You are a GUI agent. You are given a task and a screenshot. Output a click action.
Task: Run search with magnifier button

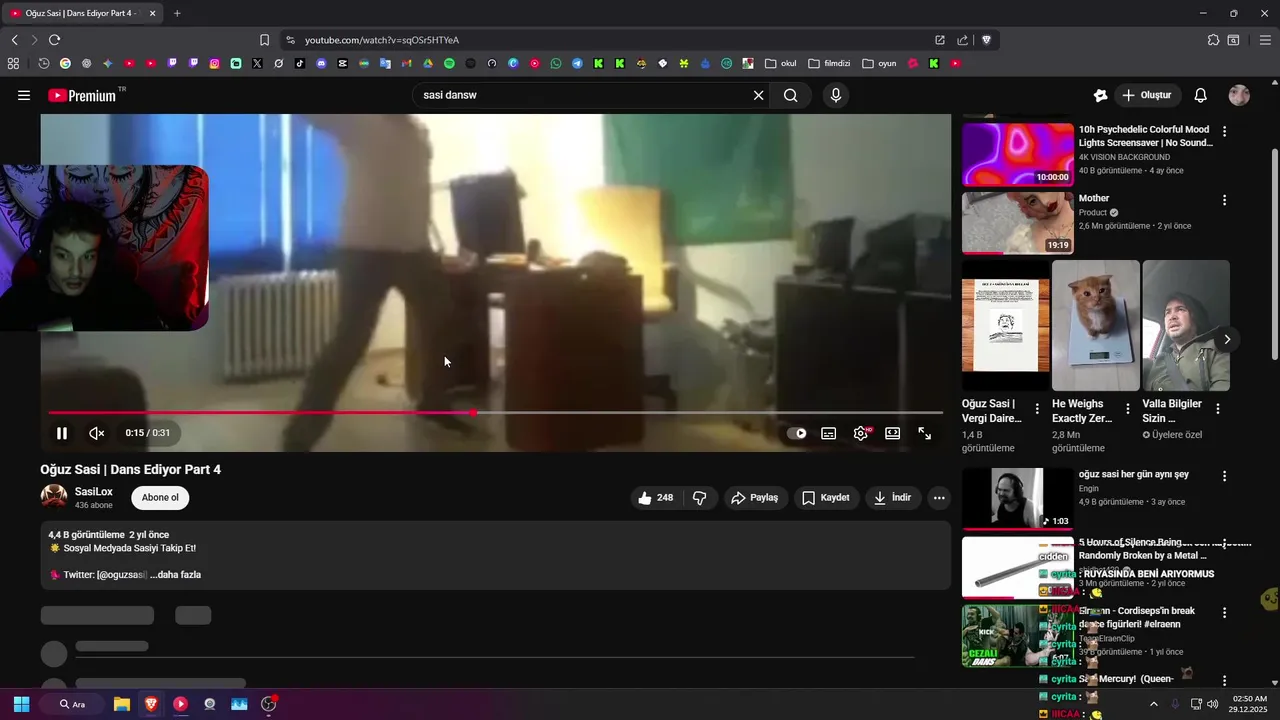tap(791, 95)
